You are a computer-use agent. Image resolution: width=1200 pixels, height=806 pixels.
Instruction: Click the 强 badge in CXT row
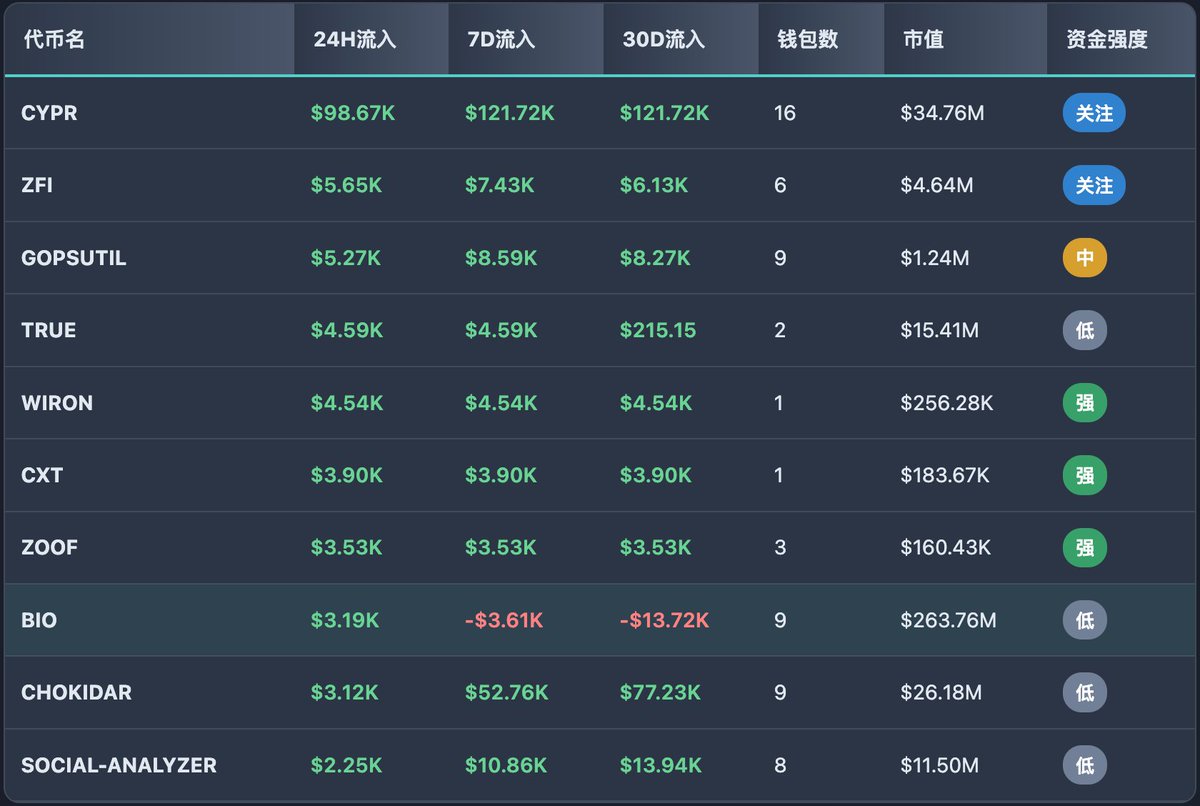pos(1084,476)
